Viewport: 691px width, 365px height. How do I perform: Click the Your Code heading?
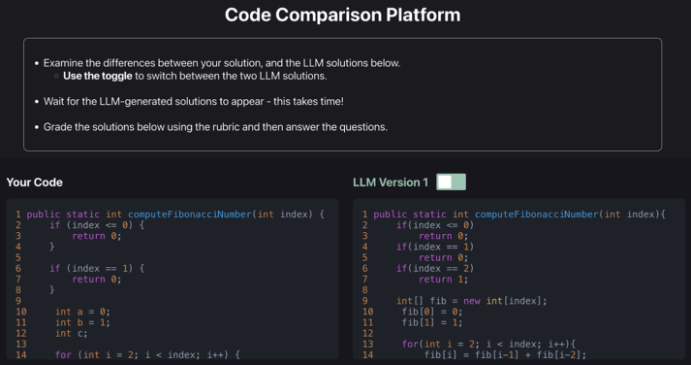click(34, 182)
